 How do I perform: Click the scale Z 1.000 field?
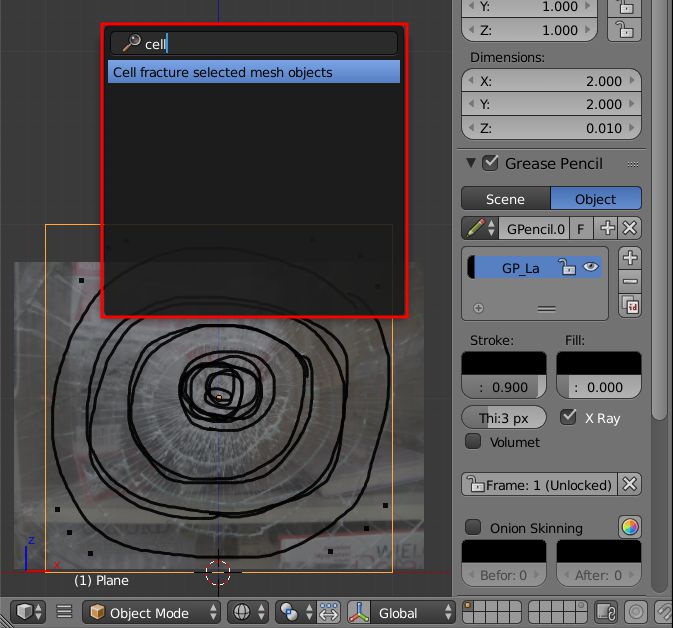(x=529, y=30)
